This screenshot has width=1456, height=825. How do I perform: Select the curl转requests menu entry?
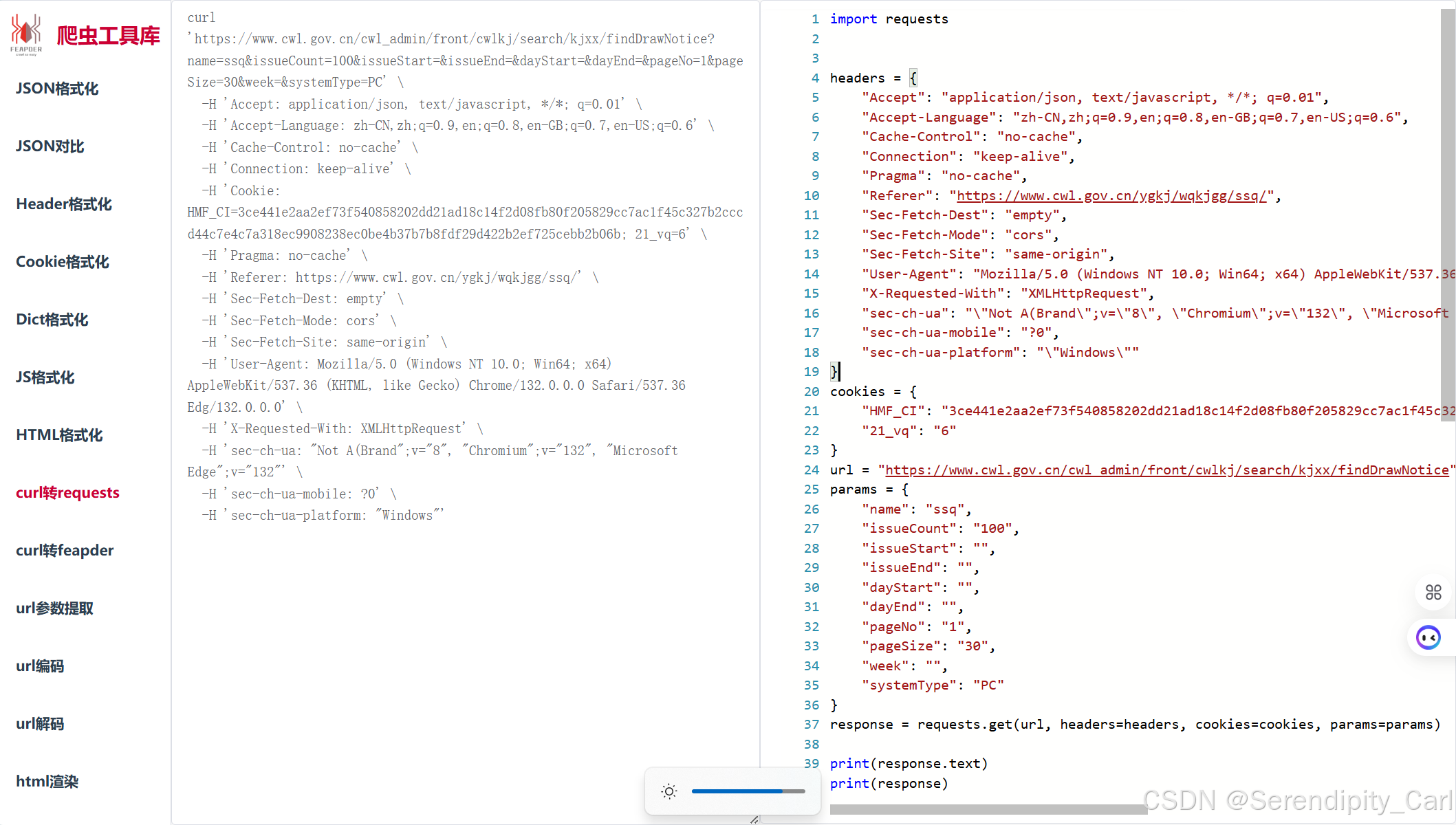(x=67, y=493)
